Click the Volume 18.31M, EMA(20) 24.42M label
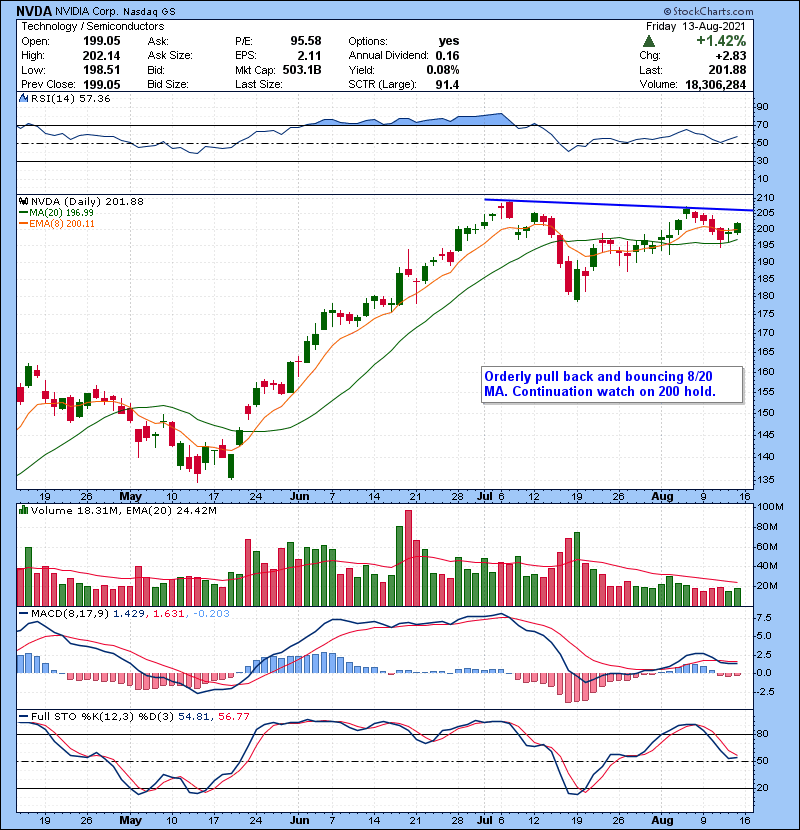The image size is (800, 830). point(124,510)
